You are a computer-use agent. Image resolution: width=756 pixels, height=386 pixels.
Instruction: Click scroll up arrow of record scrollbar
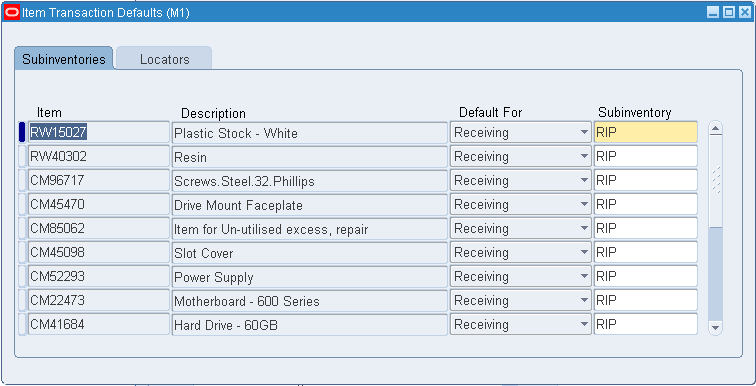[x=715, y=129]
